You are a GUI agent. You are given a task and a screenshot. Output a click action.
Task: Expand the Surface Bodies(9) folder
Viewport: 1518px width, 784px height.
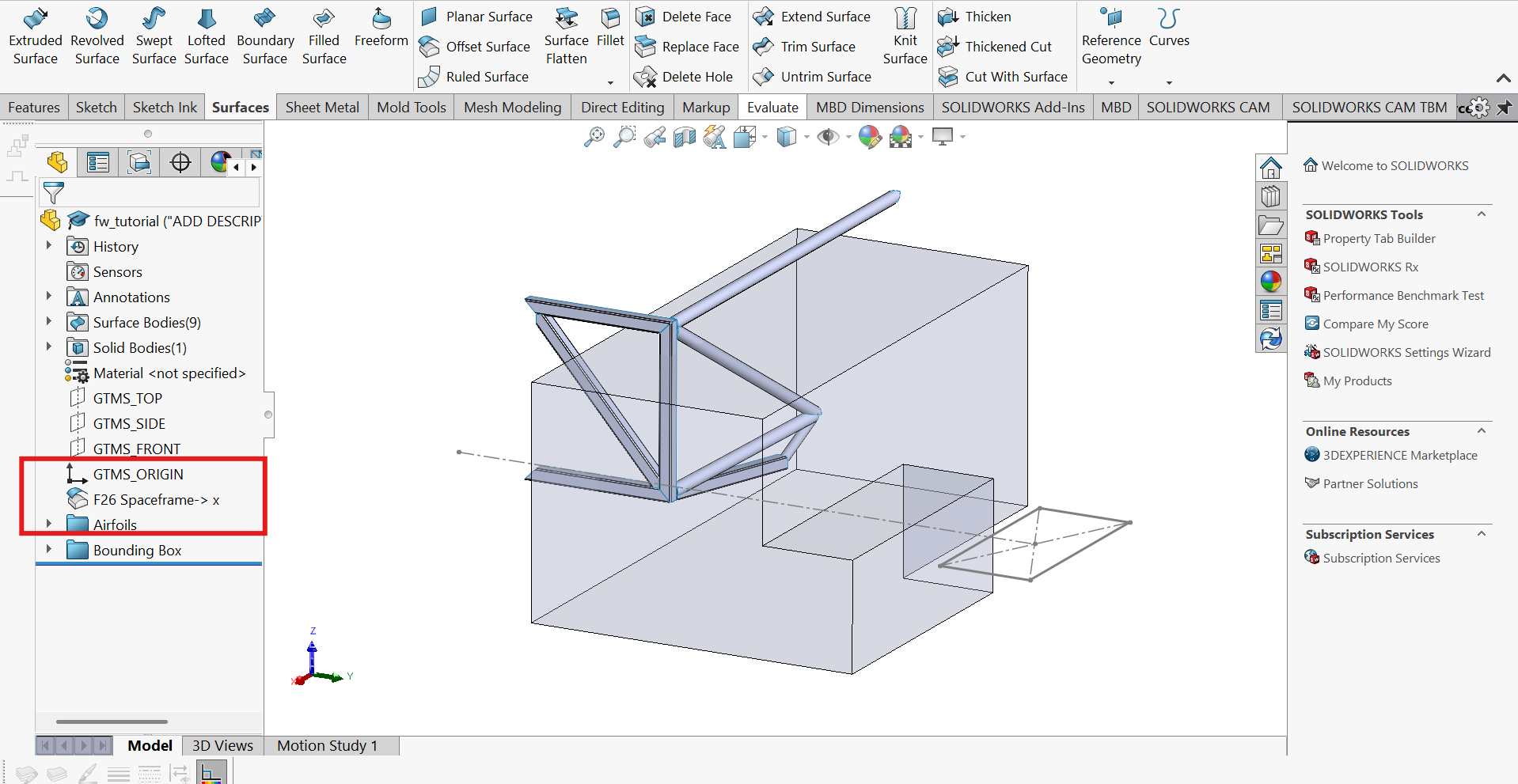point(49,322)
